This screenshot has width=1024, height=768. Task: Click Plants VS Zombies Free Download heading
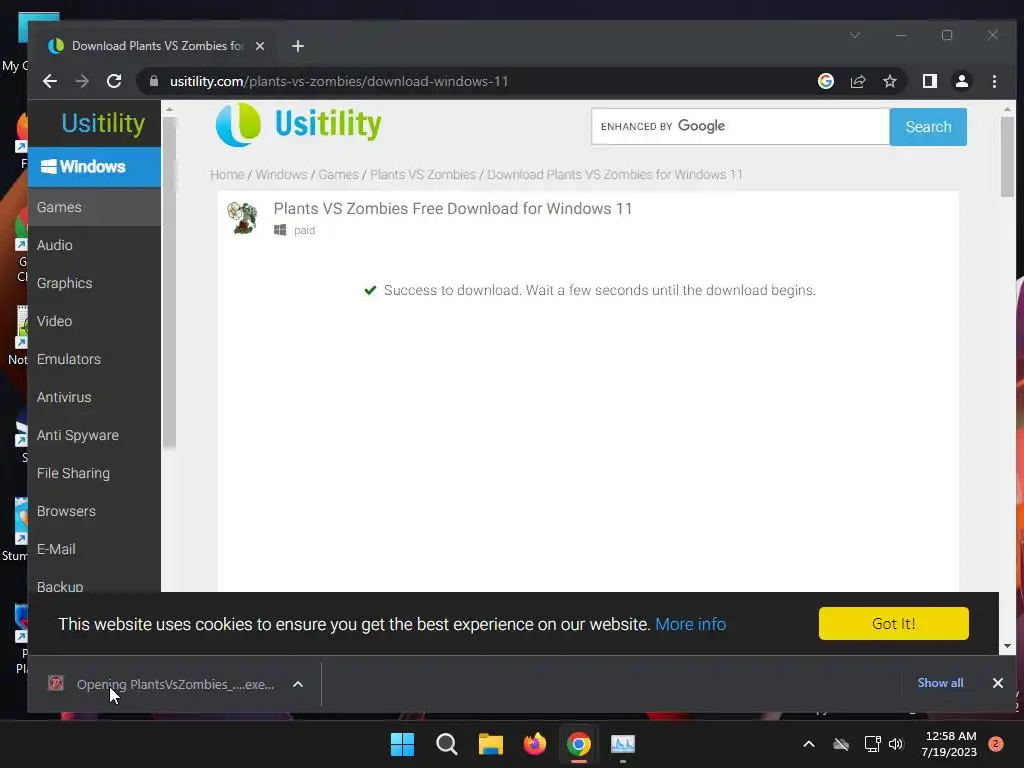[x=453, y=208]
